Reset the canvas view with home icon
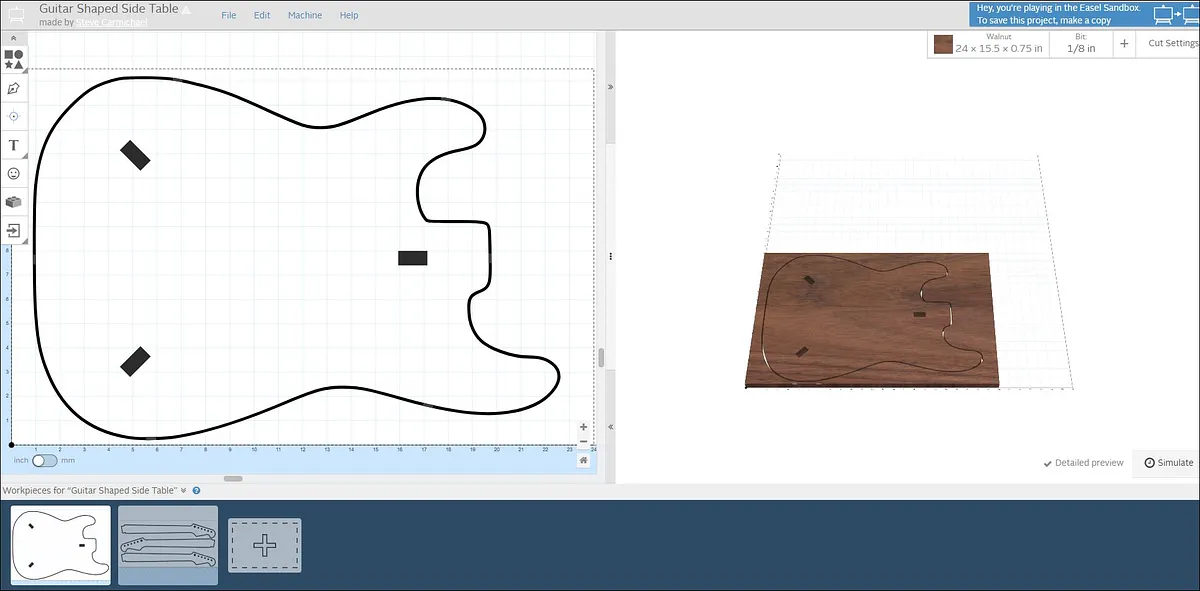The height and width of the screenshot is (591, 1200). point(583,460)
